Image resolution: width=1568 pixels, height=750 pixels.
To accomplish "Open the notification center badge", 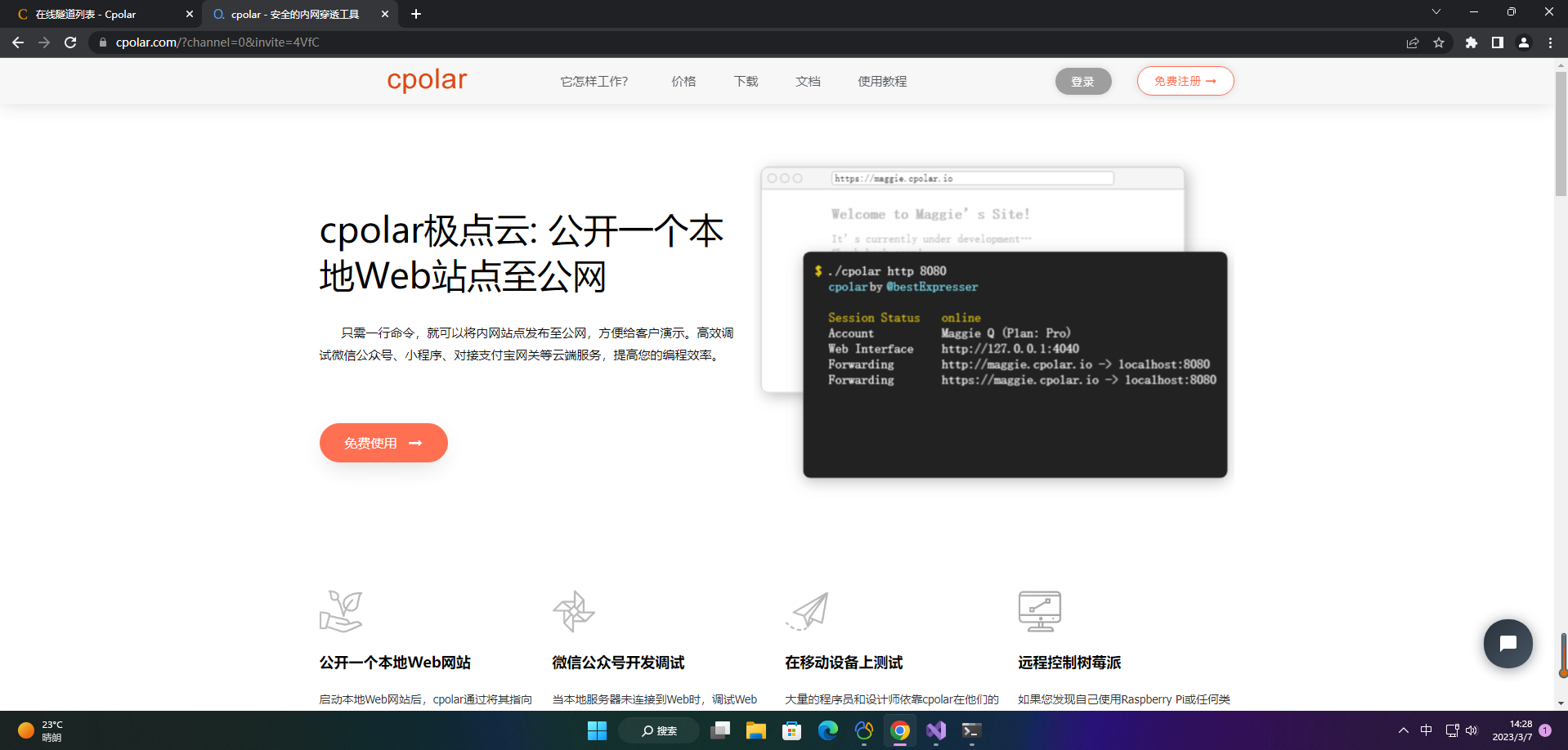I will click(1545, 730).
